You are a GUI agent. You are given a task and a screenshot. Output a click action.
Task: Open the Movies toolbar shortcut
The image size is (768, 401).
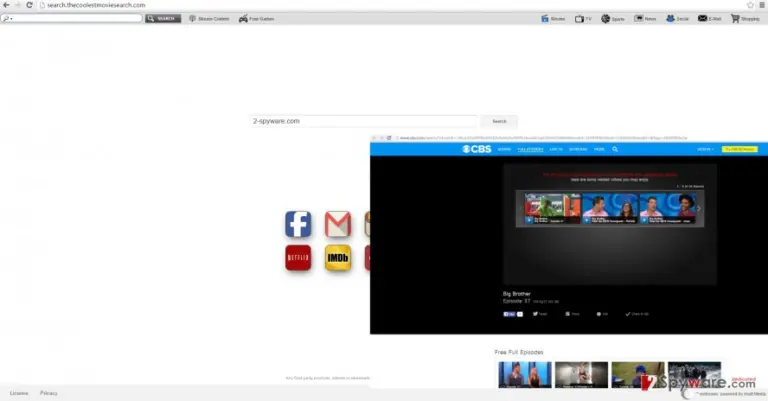pos(553,19)
